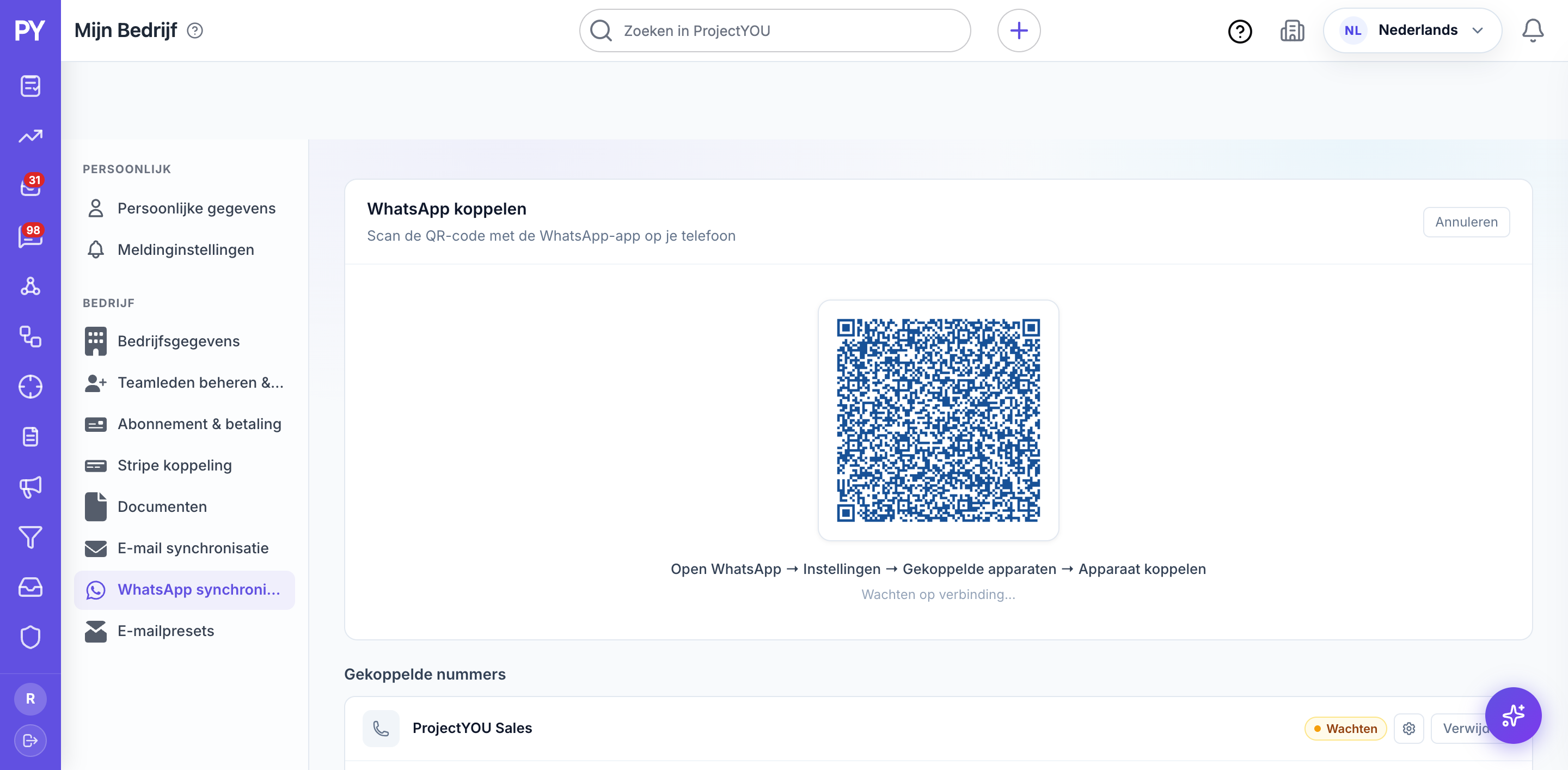Viewport: 1568px width, 770px height.
Task: Open the Nederlands language dropdown
Action: tap(1412, 30)
